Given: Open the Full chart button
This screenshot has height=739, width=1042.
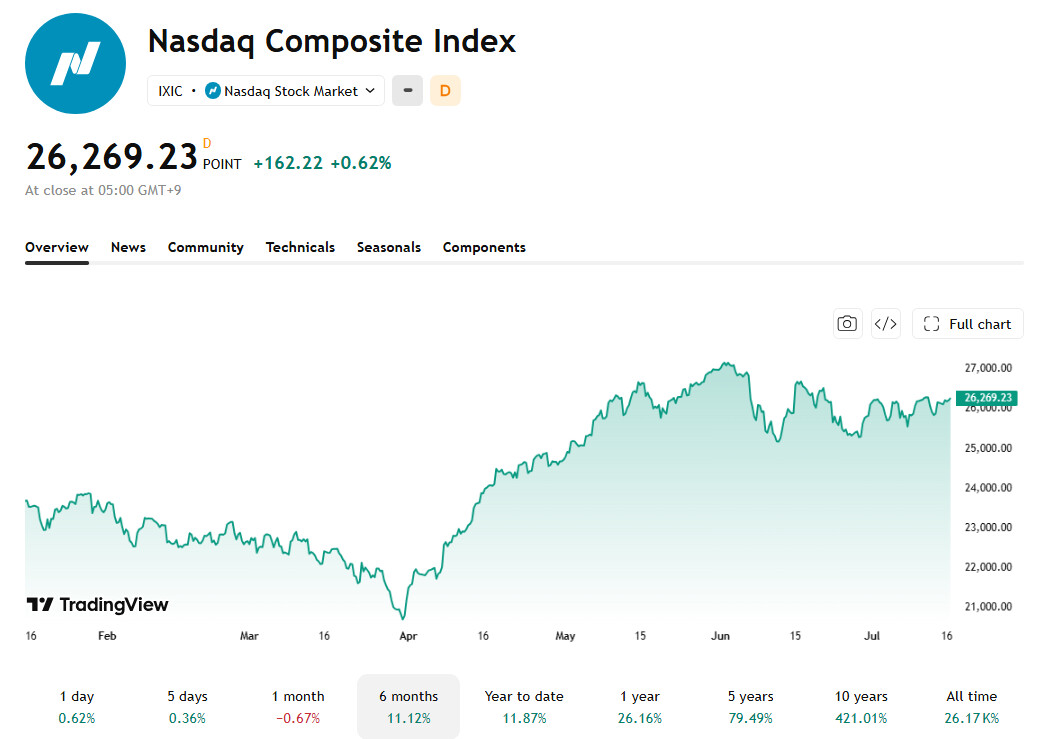Looking at the screenshot, I should [968, 324].
